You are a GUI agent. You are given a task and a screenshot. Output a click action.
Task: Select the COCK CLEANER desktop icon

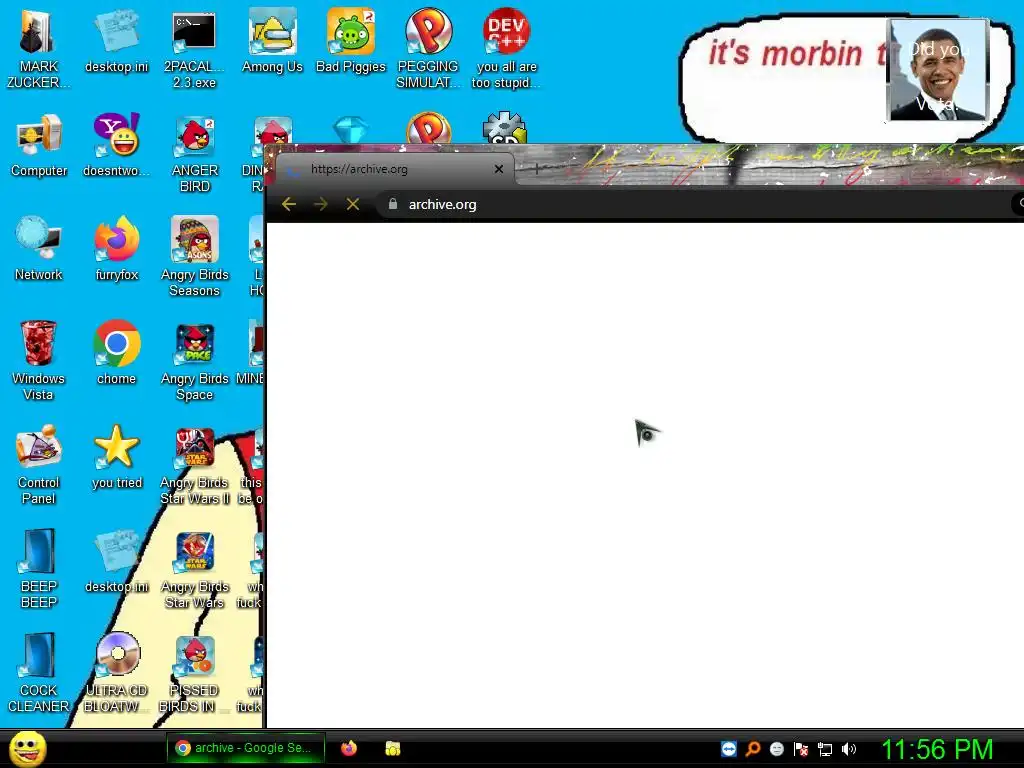coord(39,673)
